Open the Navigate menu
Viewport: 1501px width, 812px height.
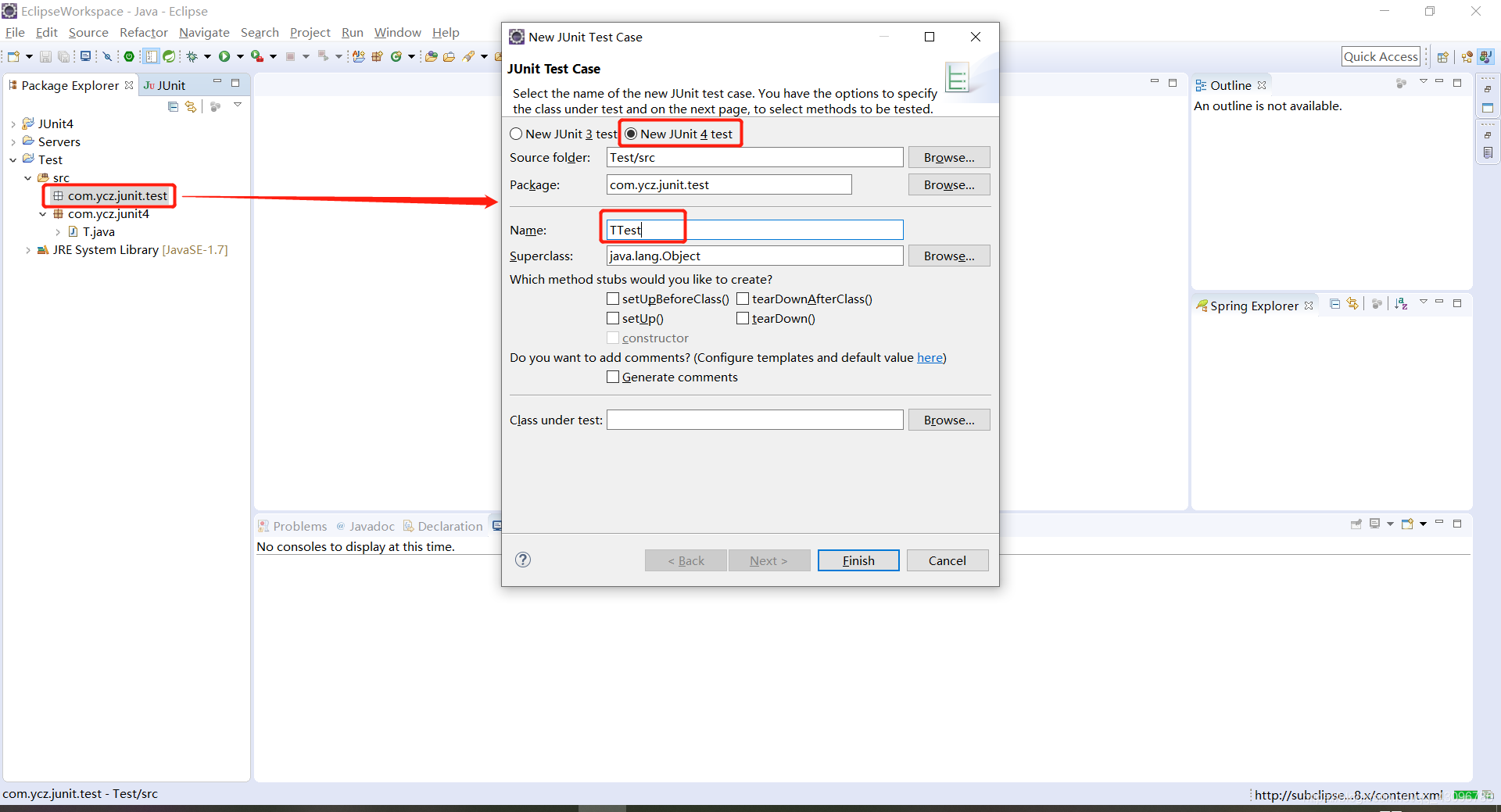(204, 32)
